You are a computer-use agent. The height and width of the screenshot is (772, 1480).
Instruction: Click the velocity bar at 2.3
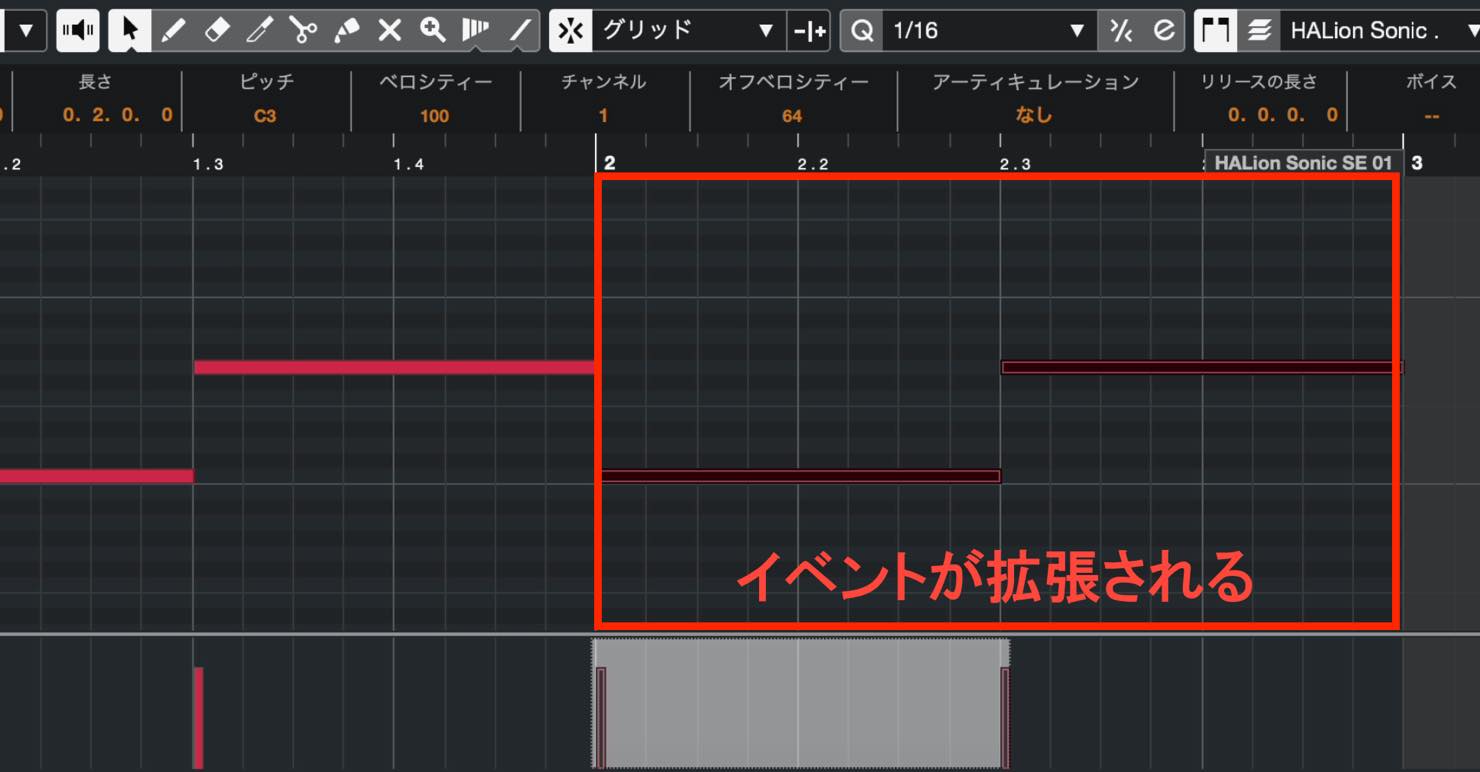pos(1005,717)
